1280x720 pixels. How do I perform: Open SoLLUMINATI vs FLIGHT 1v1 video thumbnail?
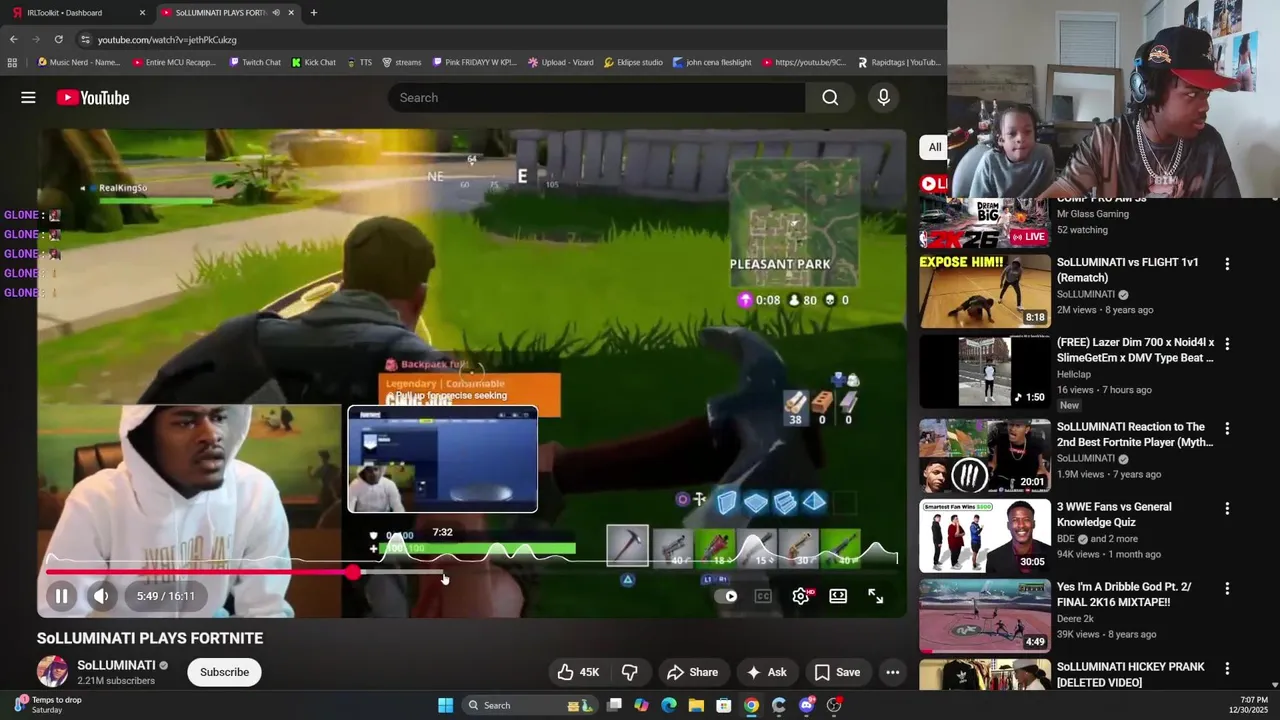click(985, 291)
